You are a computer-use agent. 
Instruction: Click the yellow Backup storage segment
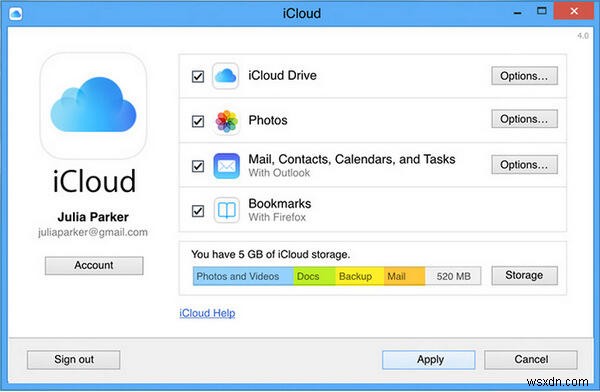tap(360, 276)
